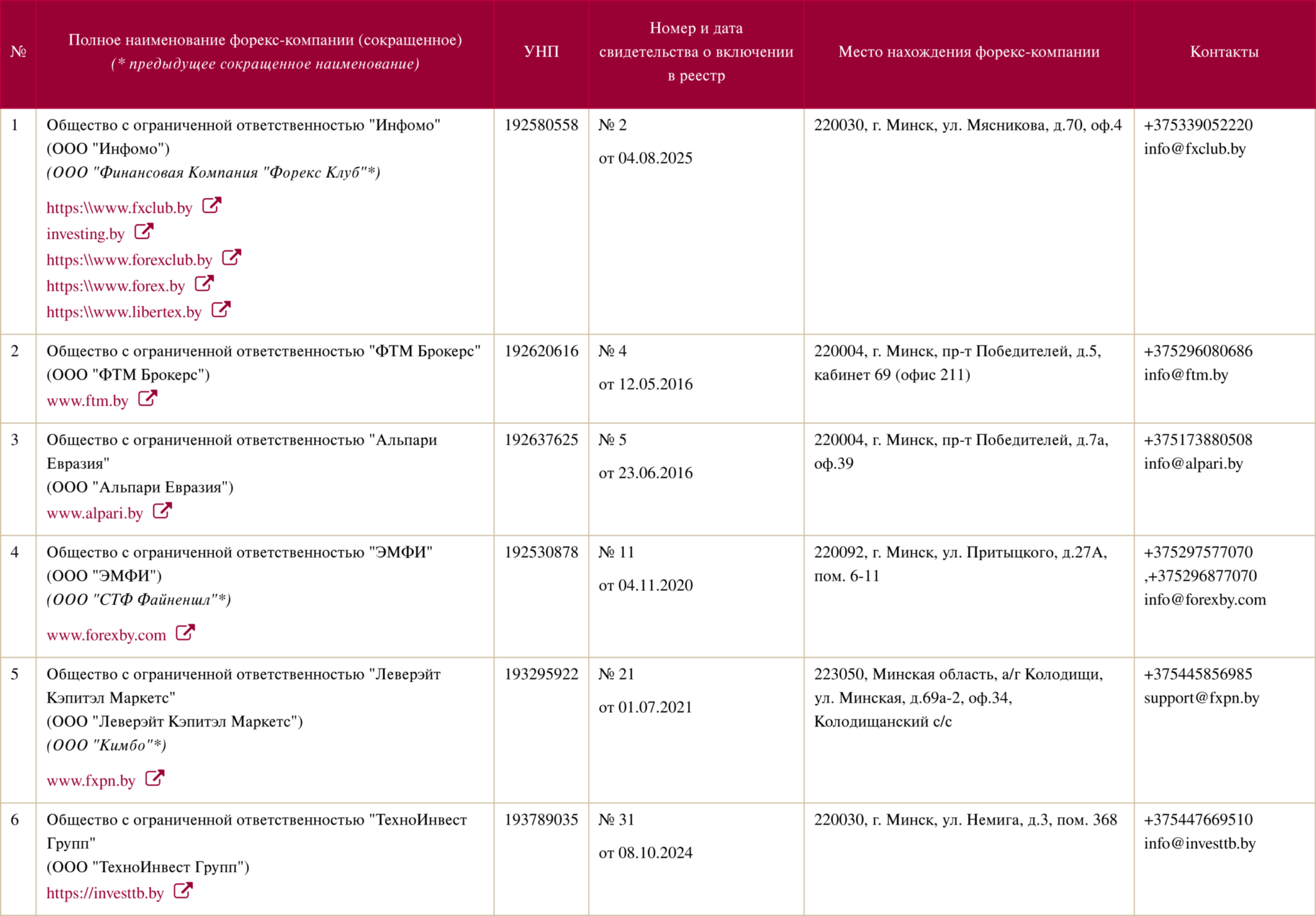
Task: Click external-link icon beside investing.by
Action: (144, 231)
